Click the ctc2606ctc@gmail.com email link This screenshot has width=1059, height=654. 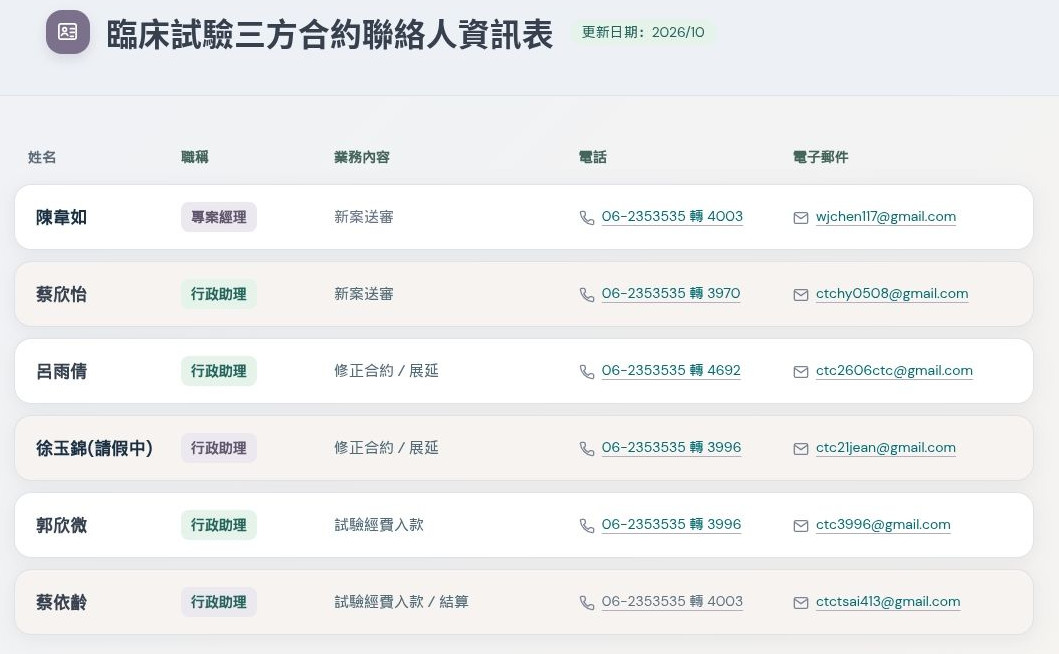point(894,371)
